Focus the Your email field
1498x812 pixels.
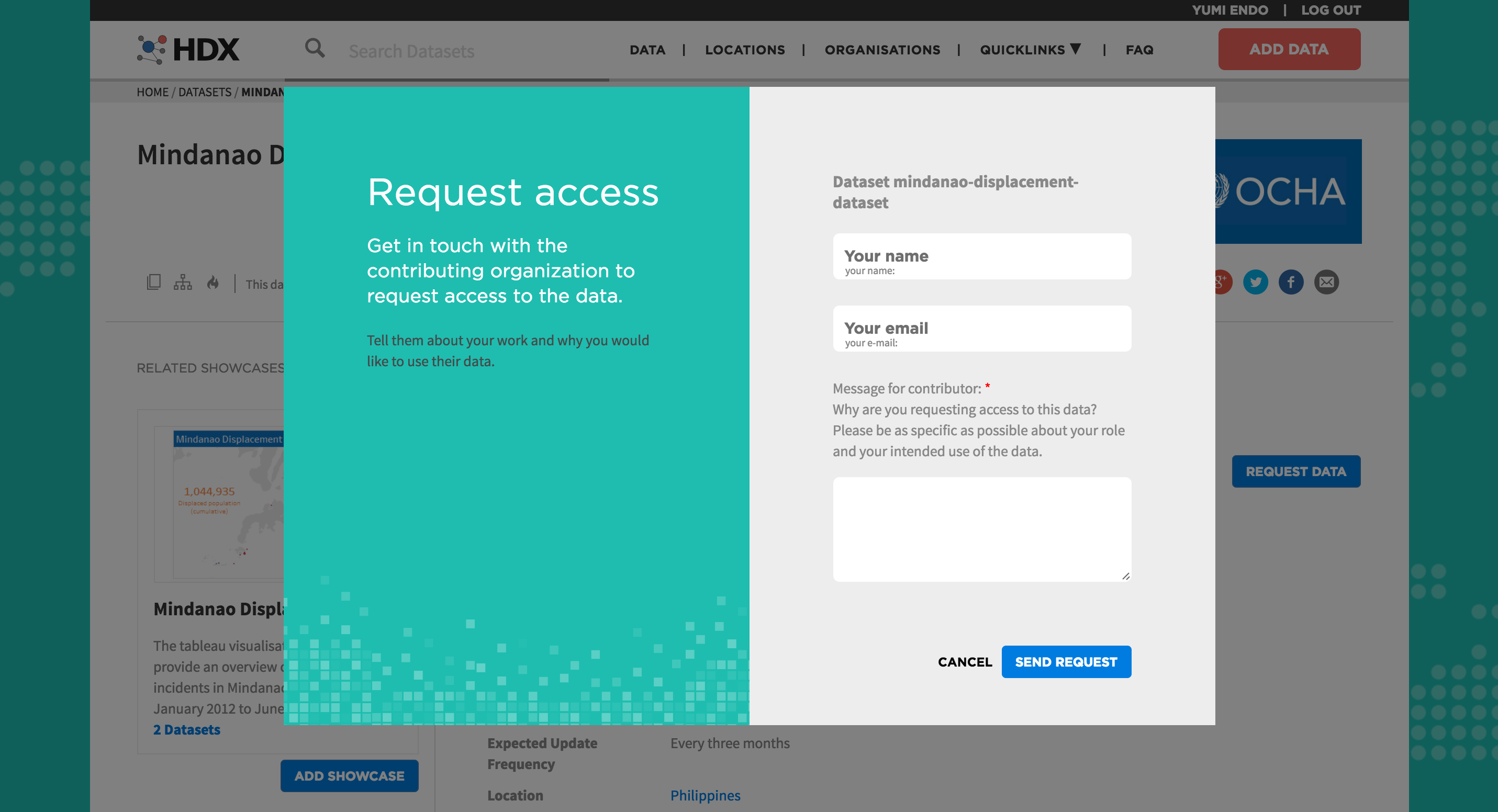pos(981,329)
